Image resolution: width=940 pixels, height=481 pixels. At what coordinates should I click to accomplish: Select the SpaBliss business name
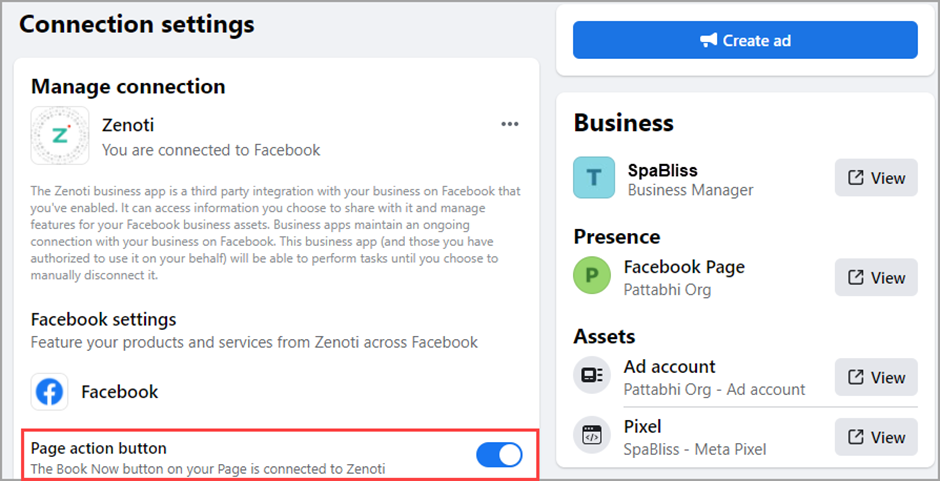point(662,169)
